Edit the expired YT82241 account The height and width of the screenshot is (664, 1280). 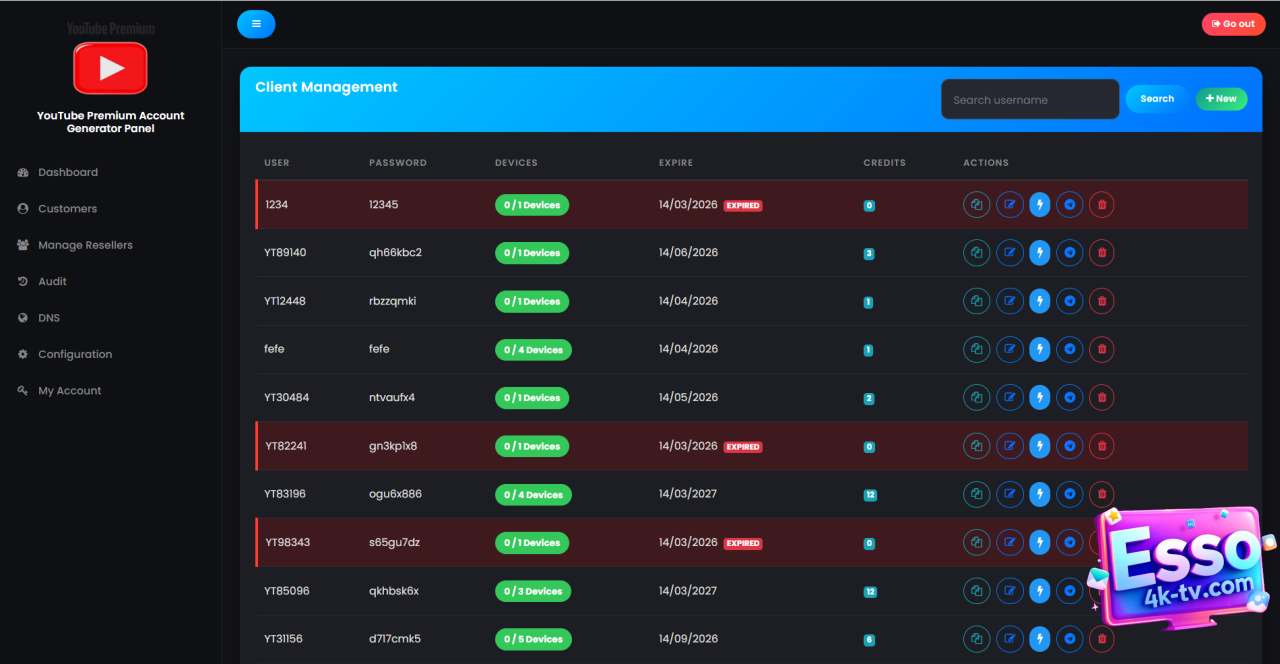pos(1009,446)
